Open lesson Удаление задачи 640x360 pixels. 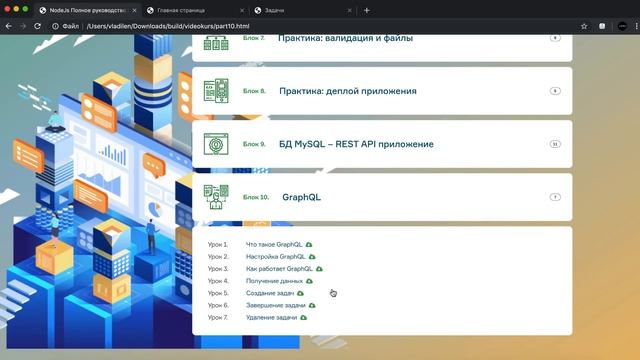pyautogui.click(x=271, y=318)
